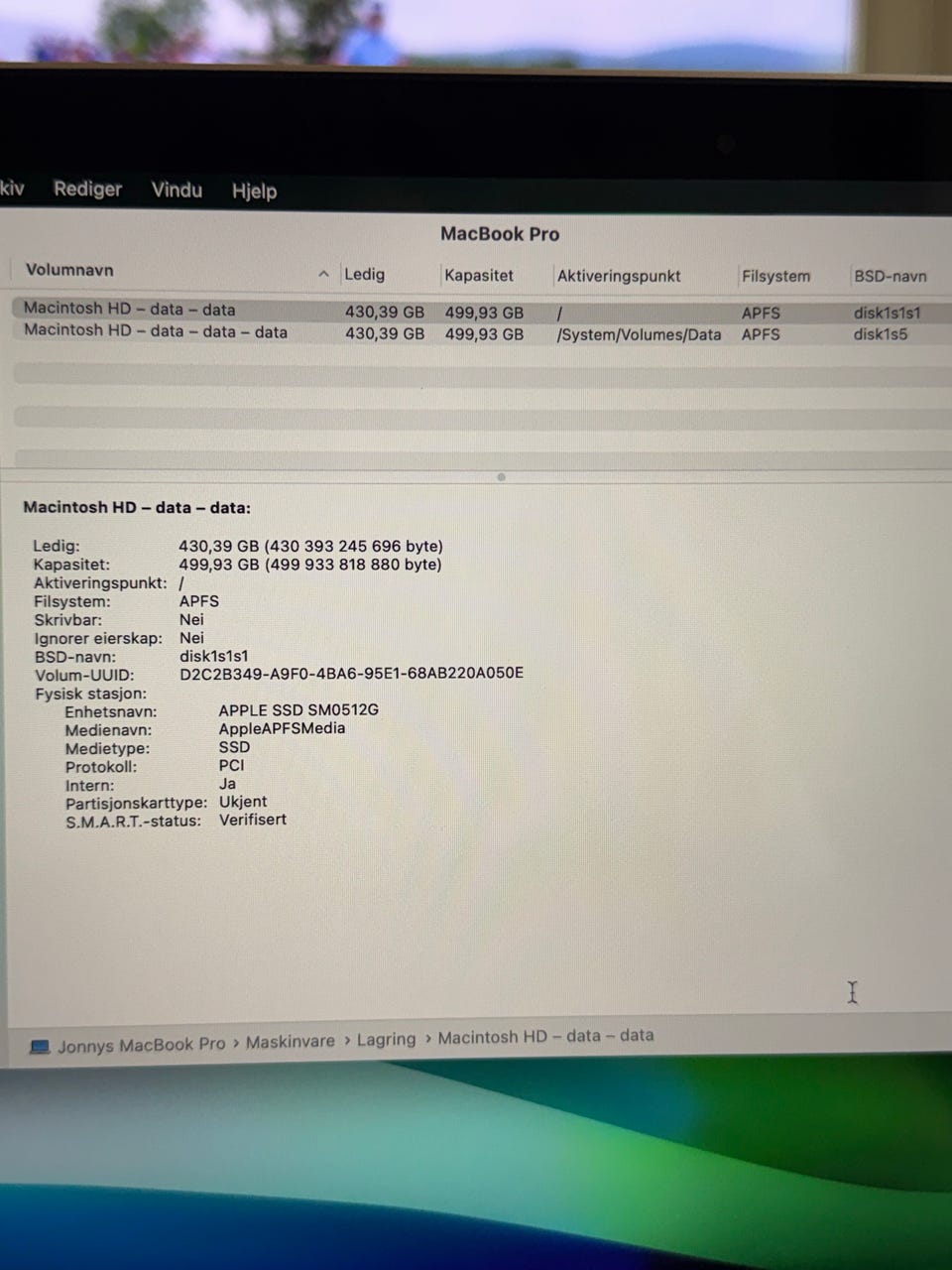Screen dimensions: 952x1270
Task: Click Protokoll value PCI
Action: click(x=231, y=765)
